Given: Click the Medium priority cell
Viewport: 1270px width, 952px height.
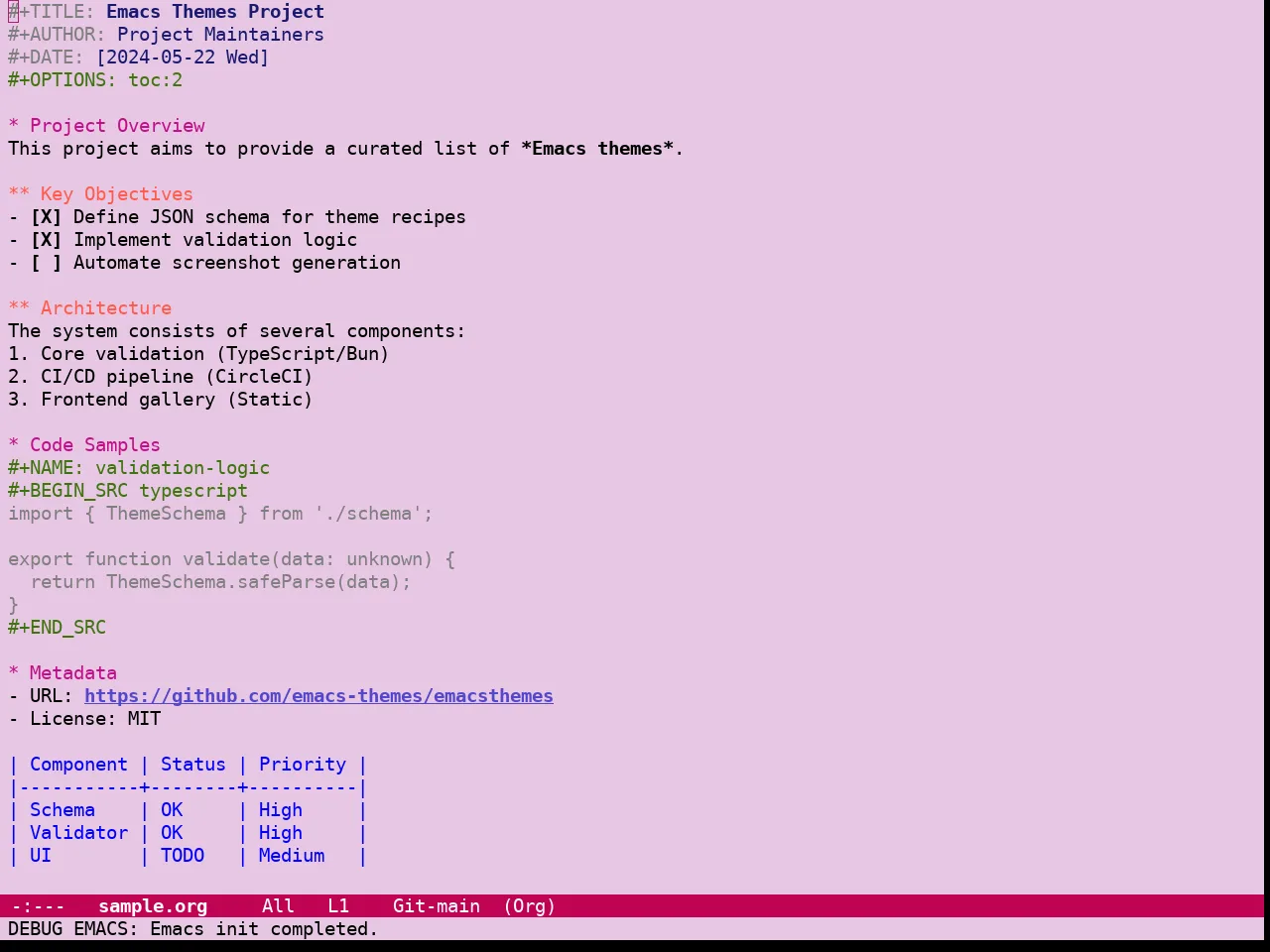Looking at the screenshot, I should click(292, 856).
